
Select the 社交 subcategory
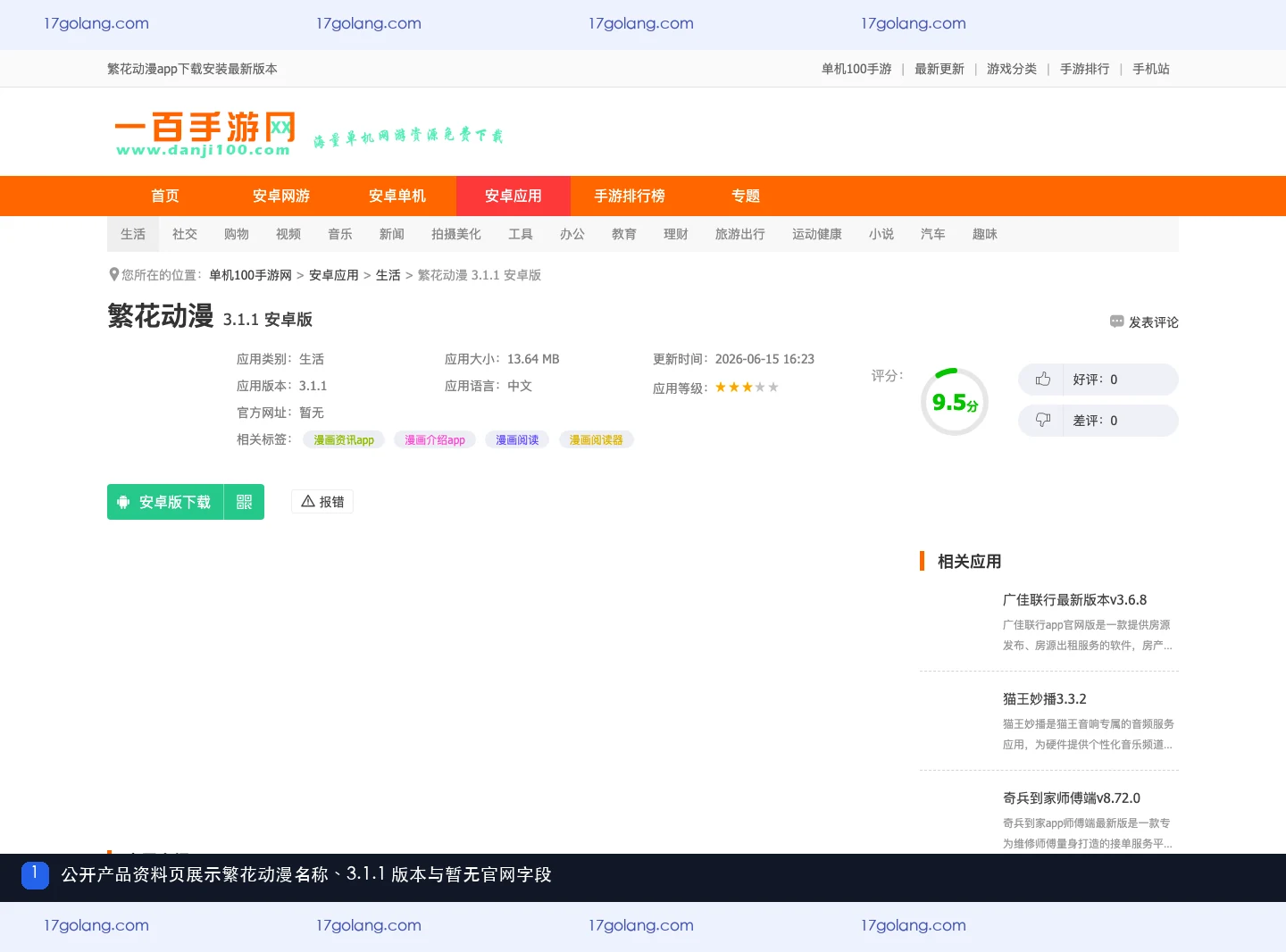click(x=185, y=234)
